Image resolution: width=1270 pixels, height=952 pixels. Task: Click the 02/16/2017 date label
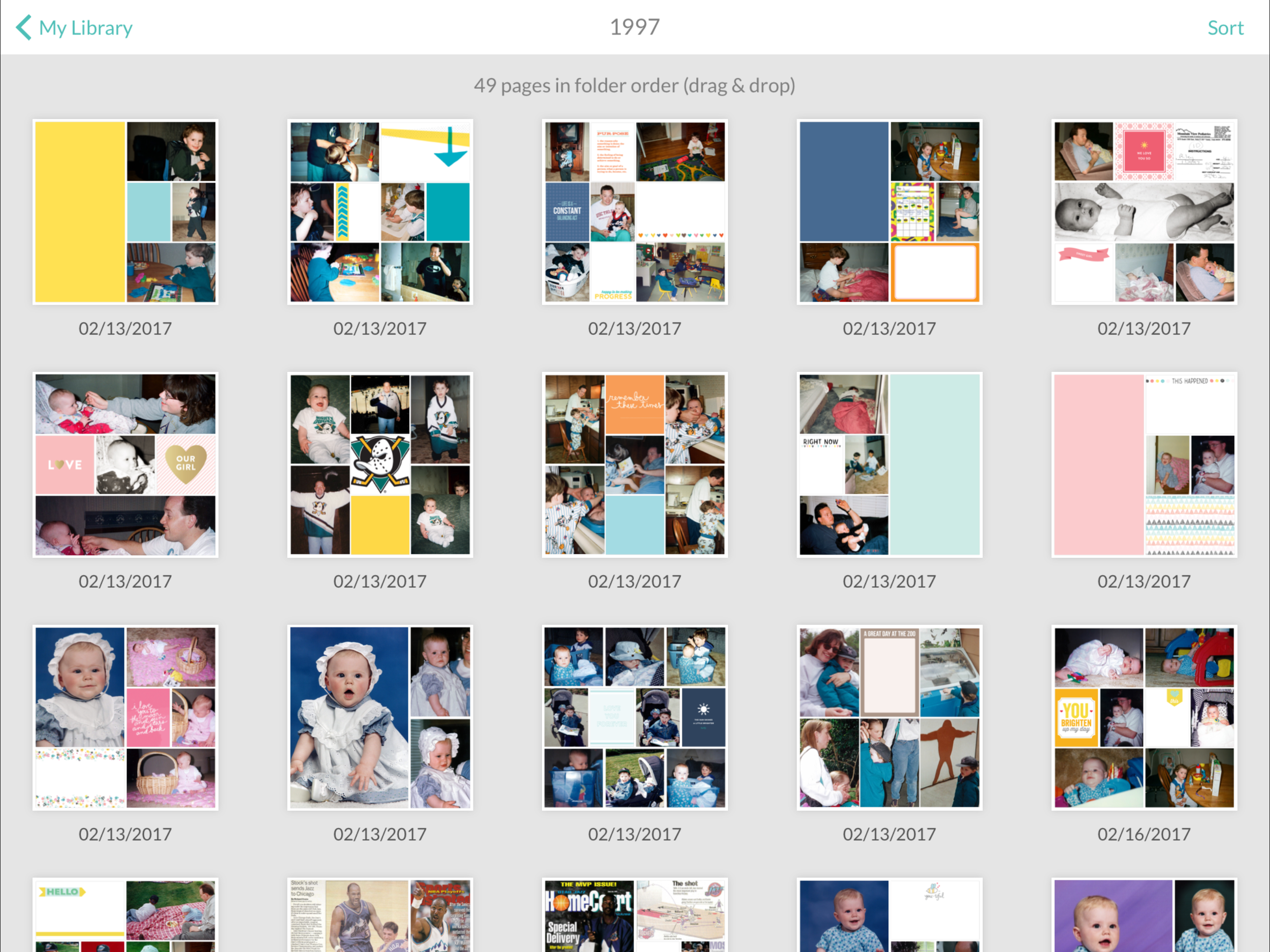1144,834
